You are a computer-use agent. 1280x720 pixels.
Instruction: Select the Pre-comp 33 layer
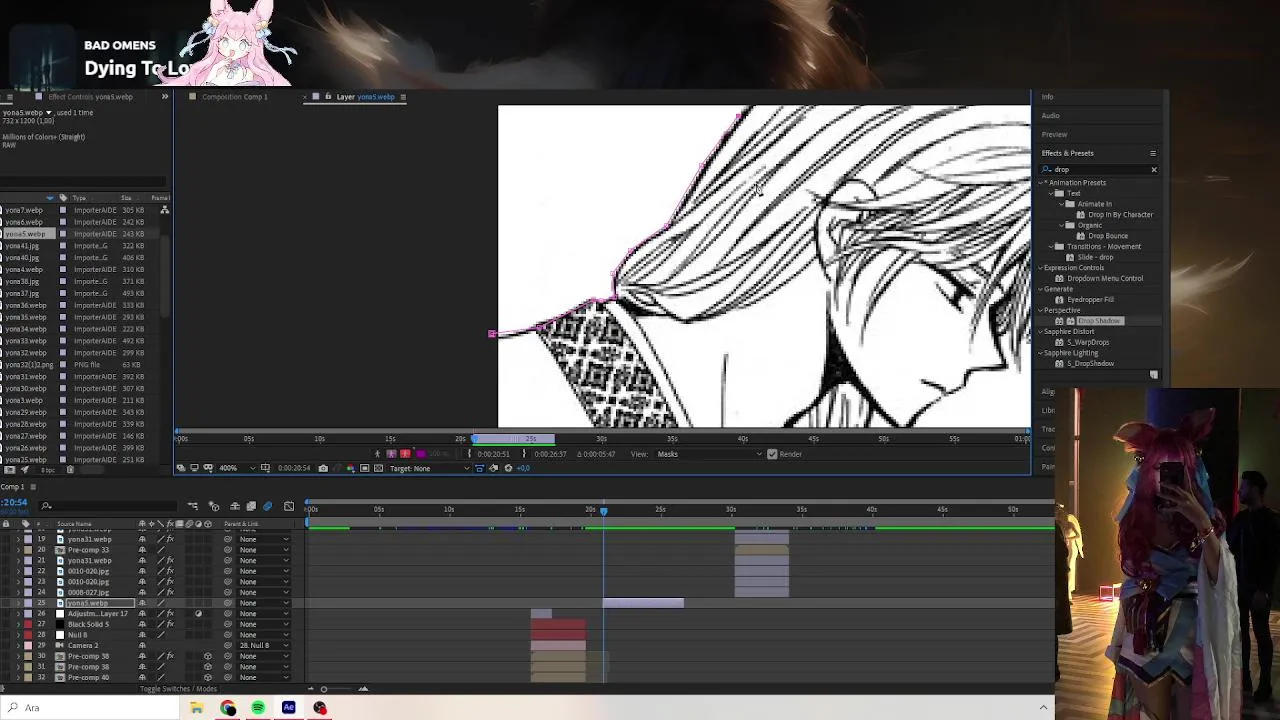point(89,550)
